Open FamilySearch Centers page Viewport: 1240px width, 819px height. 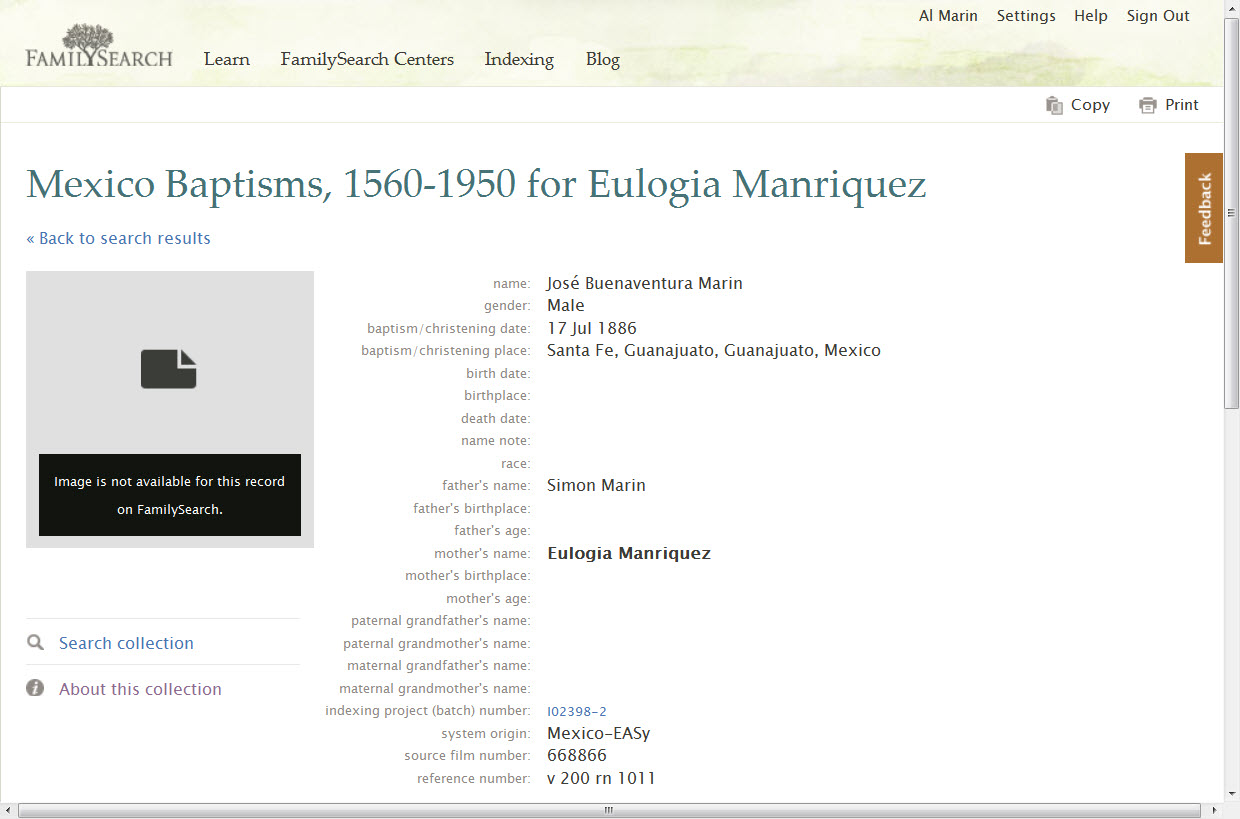tap(367, 59)
